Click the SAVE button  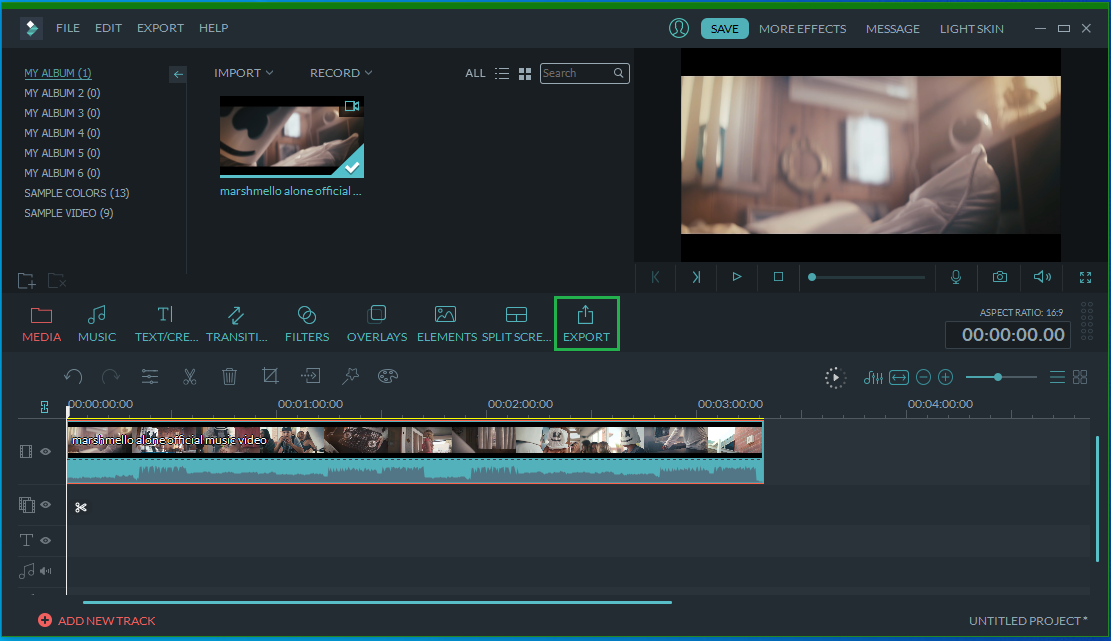point(724,28)
